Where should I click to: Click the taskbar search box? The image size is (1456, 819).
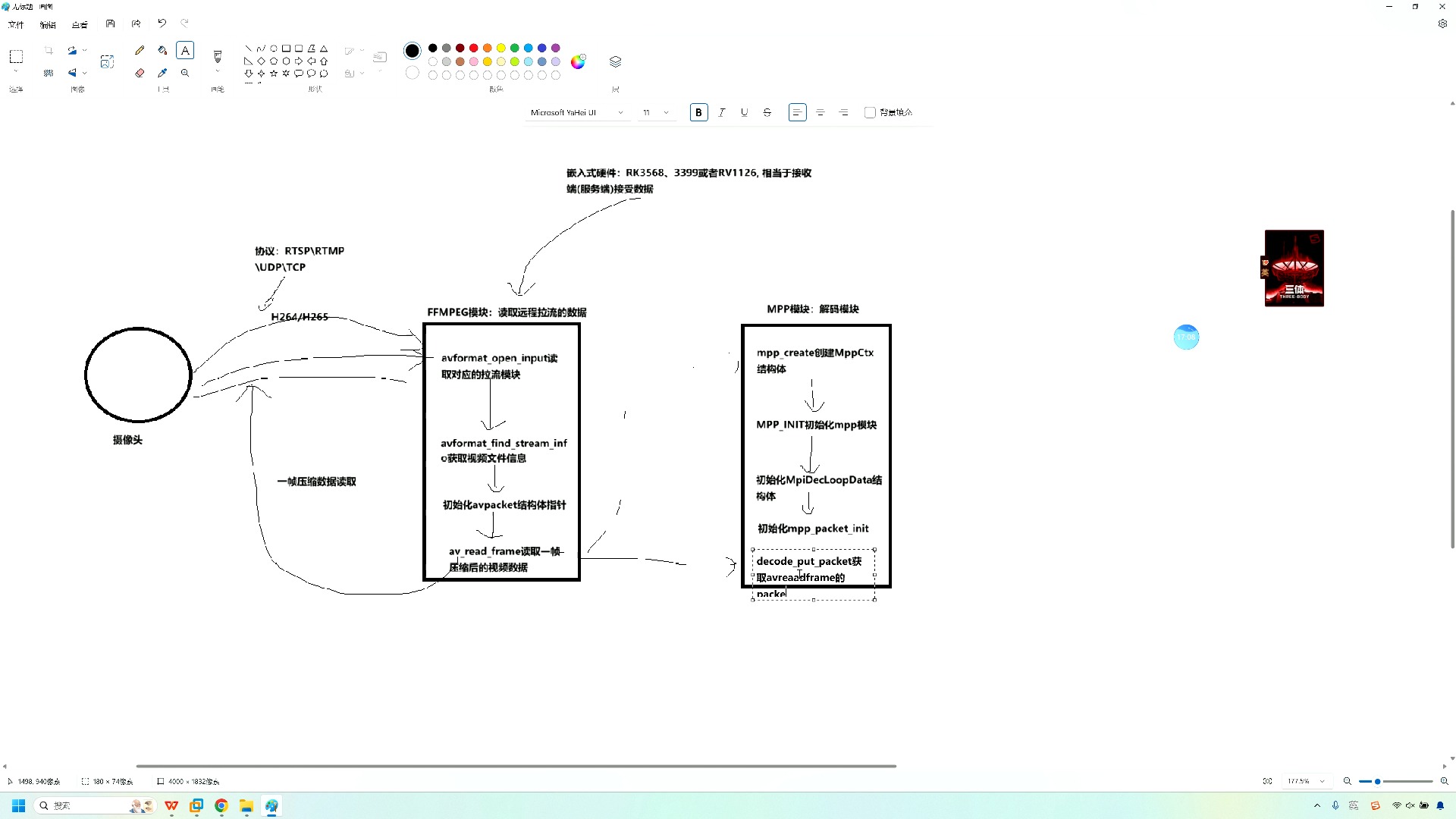click(95, 805)
